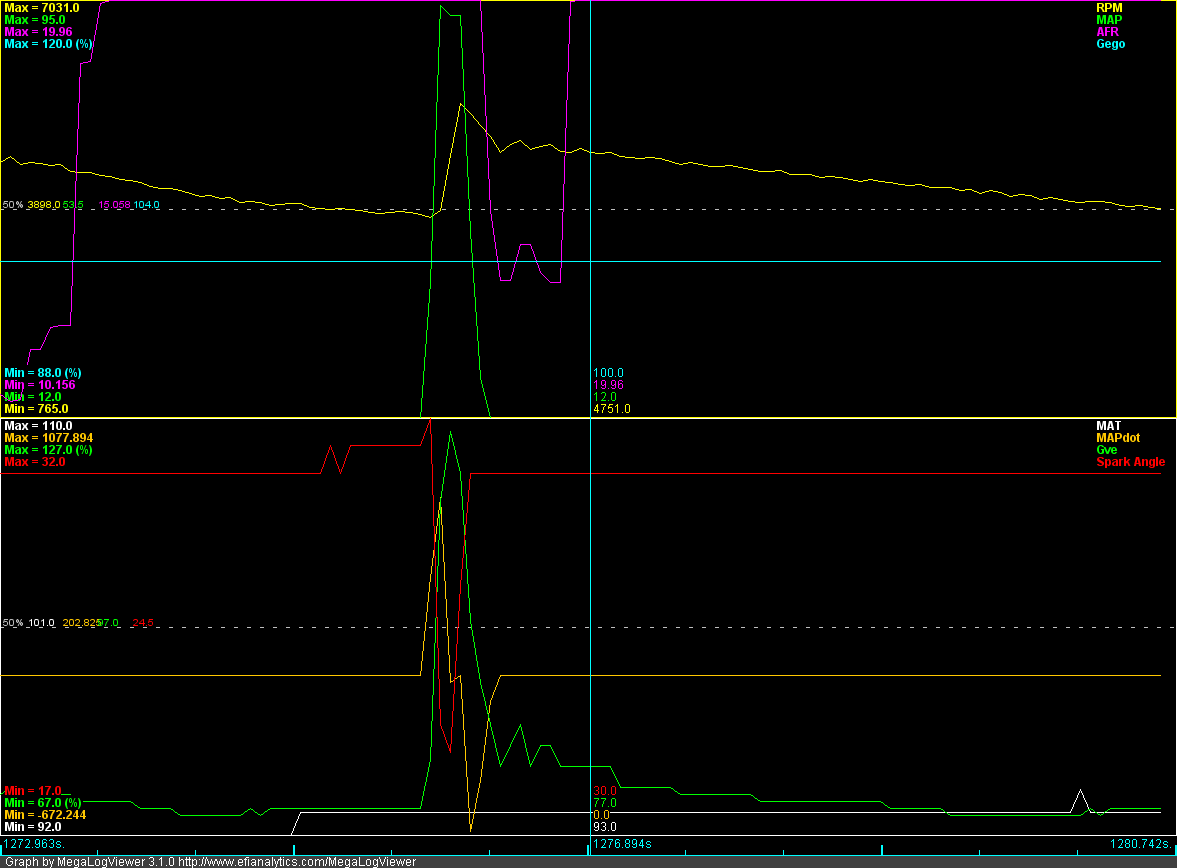Click the Min = -672.244 readout
The image size is (1177, 868).
[45, 815]
